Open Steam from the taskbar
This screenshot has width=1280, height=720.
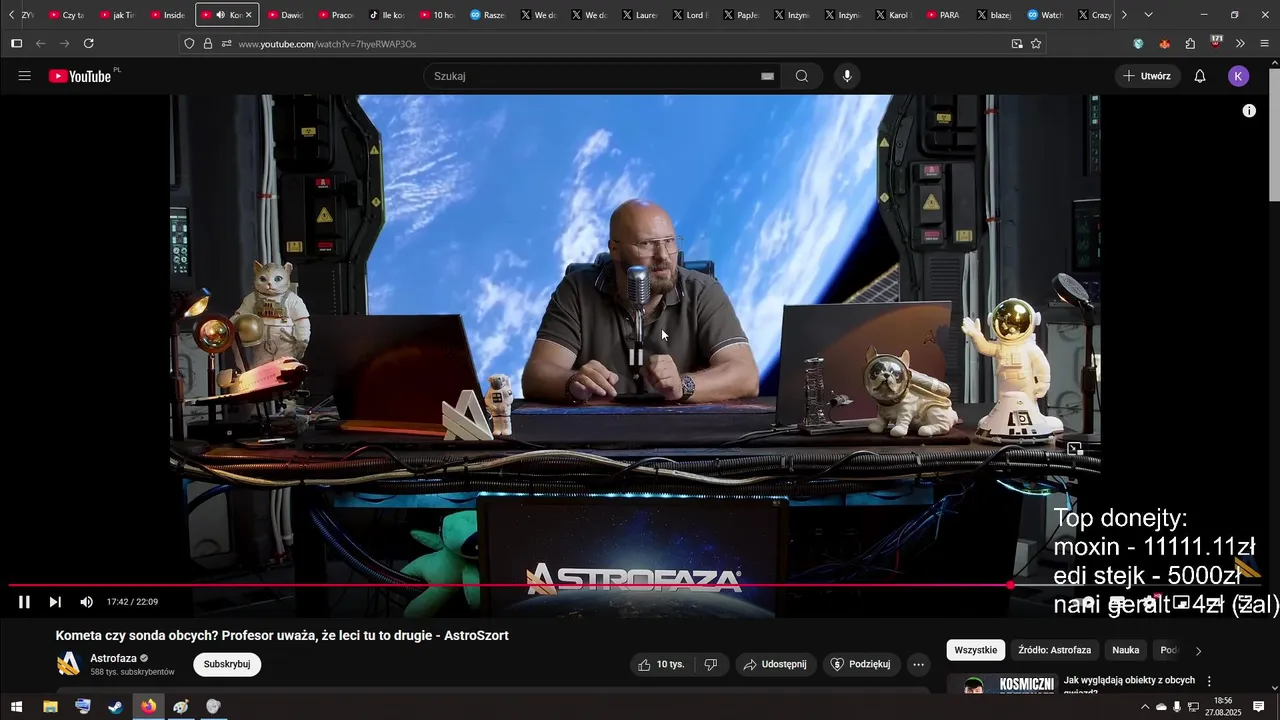click(116, 707)
